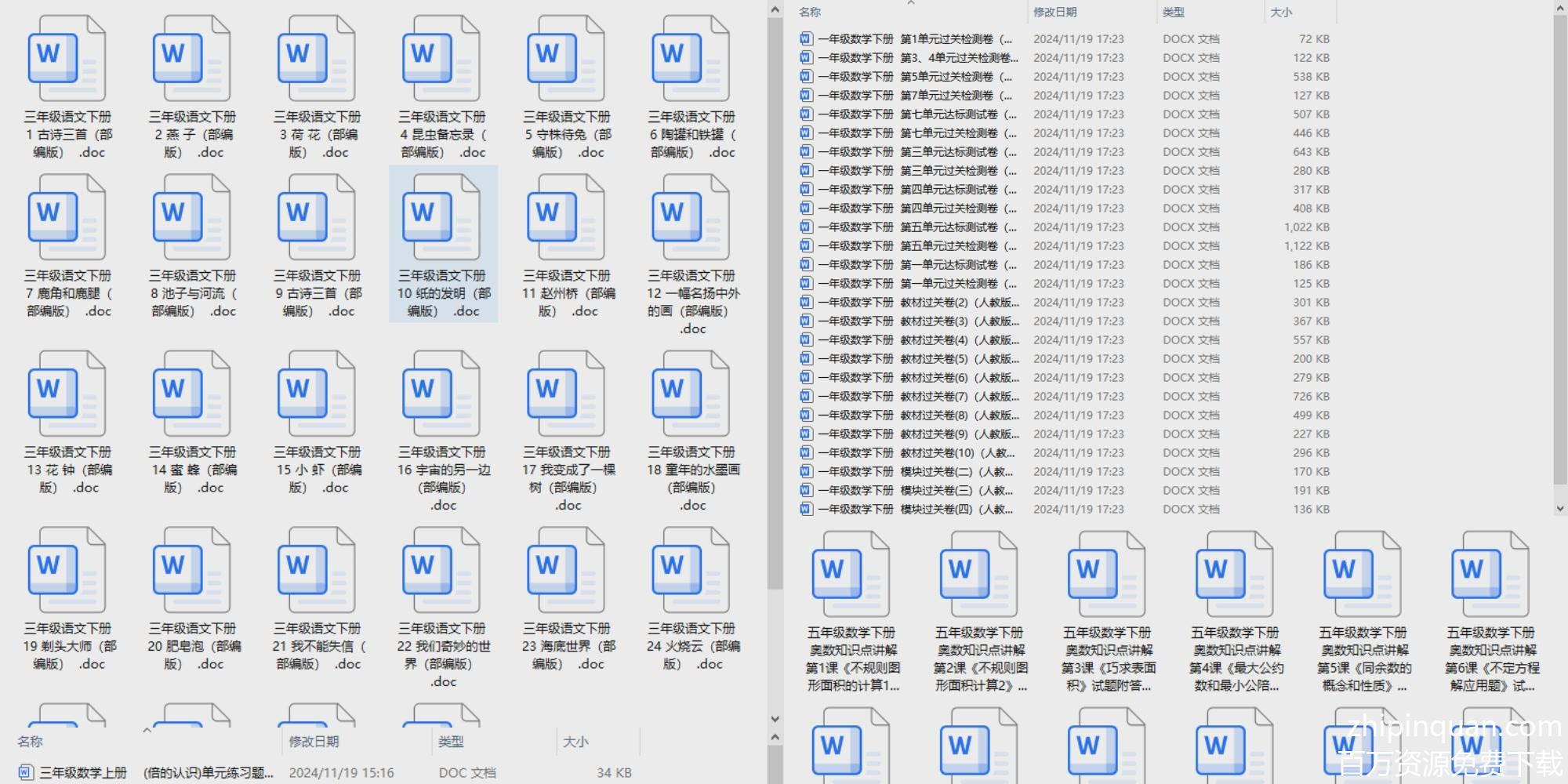Choose the 第四单元过关检测卷 list entry
Viewport: 1568px width, 784px height.
[x=1065, y=208]
